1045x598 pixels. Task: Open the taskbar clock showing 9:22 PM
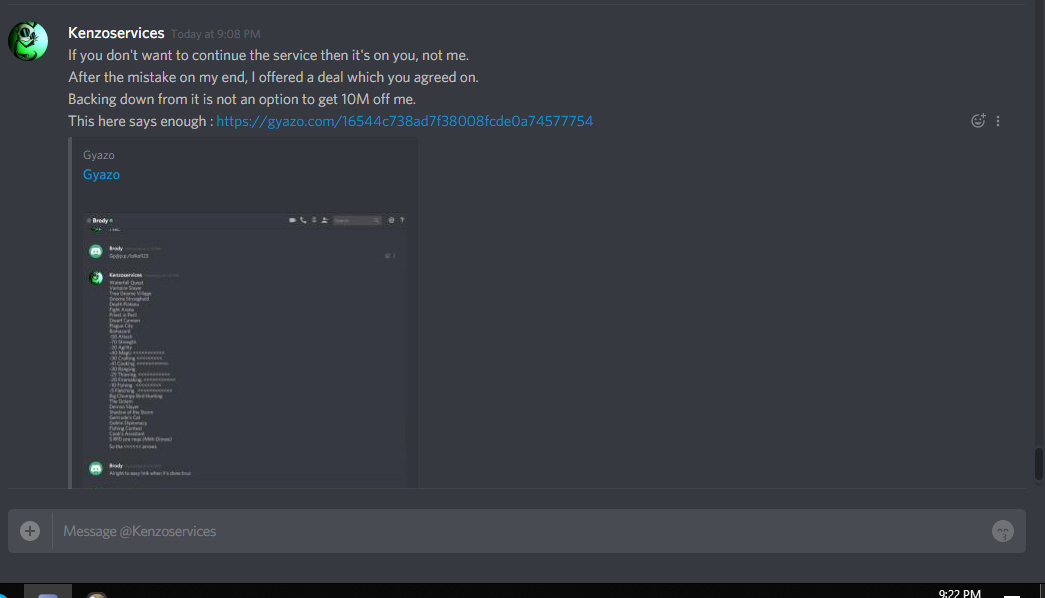(959, 593)
